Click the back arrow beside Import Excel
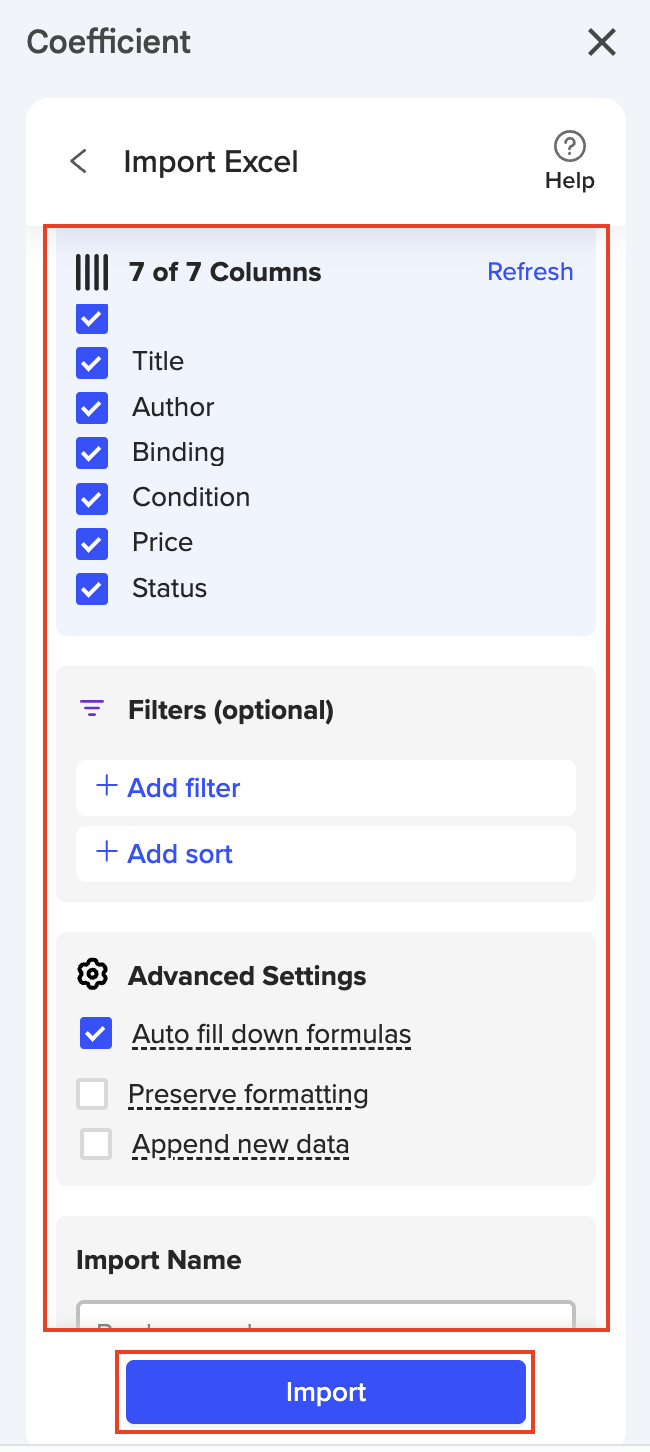650x1452 pixels. pos(79,162)
